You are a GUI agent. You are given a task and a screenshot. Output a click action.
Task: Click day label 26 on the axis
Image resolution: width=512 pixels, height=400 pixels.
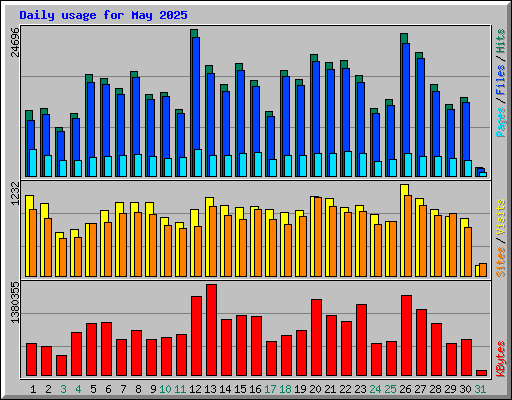[405, 389]
